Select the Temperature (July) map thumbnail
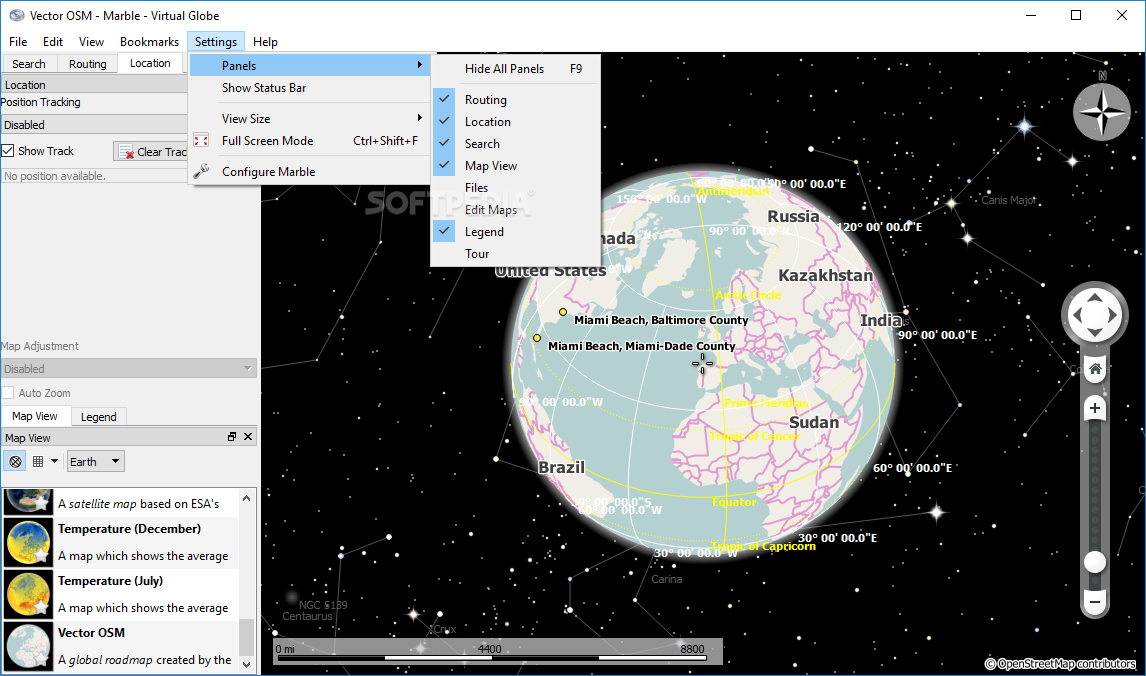Viewport: 1146px width, 676px height. click(29, 594)
